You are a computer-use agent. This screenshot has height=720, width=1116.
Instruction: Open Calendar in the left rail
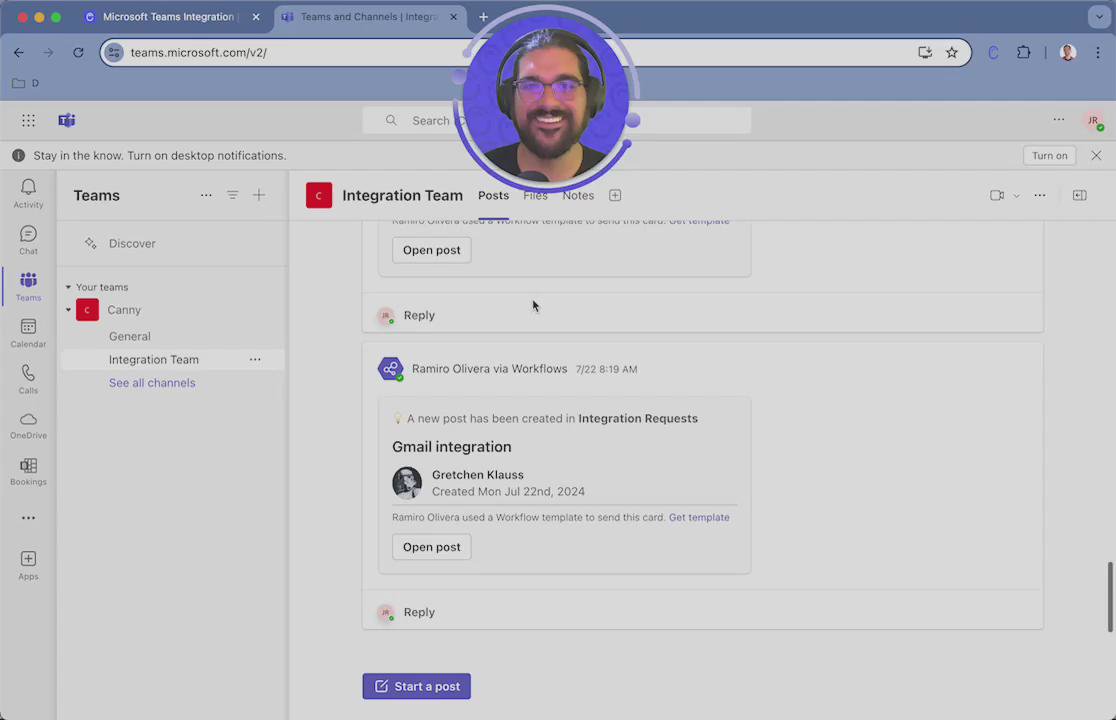tap(28, 332)
